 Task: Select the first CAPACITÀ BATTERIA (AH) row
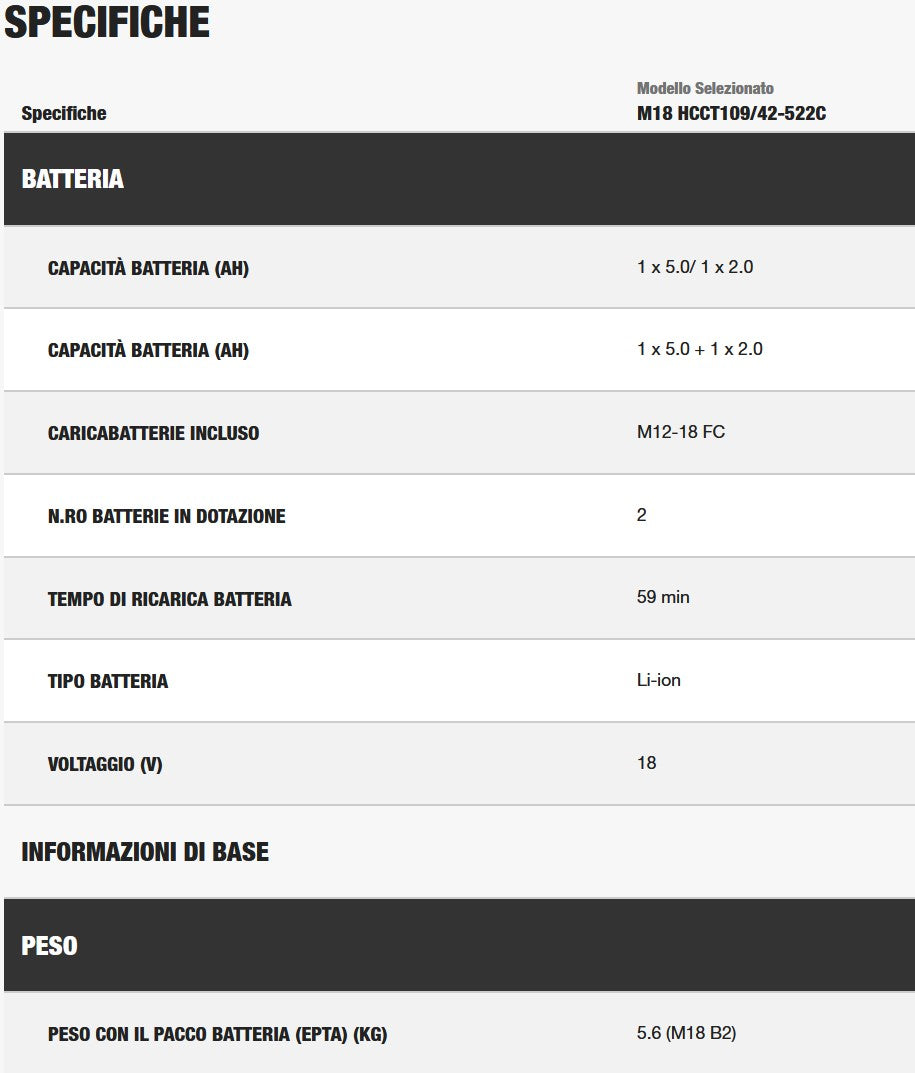tap(459, 267)
